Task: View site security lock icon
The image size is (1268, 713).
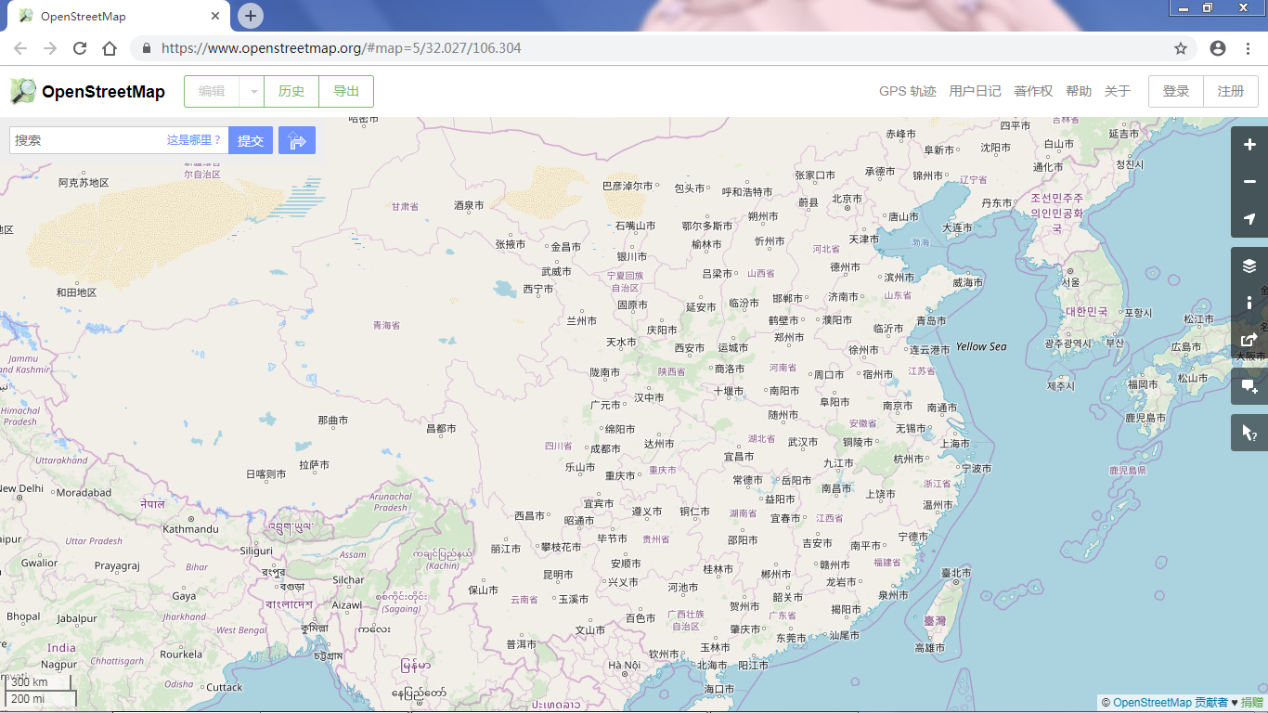Action: click(147, 48)
